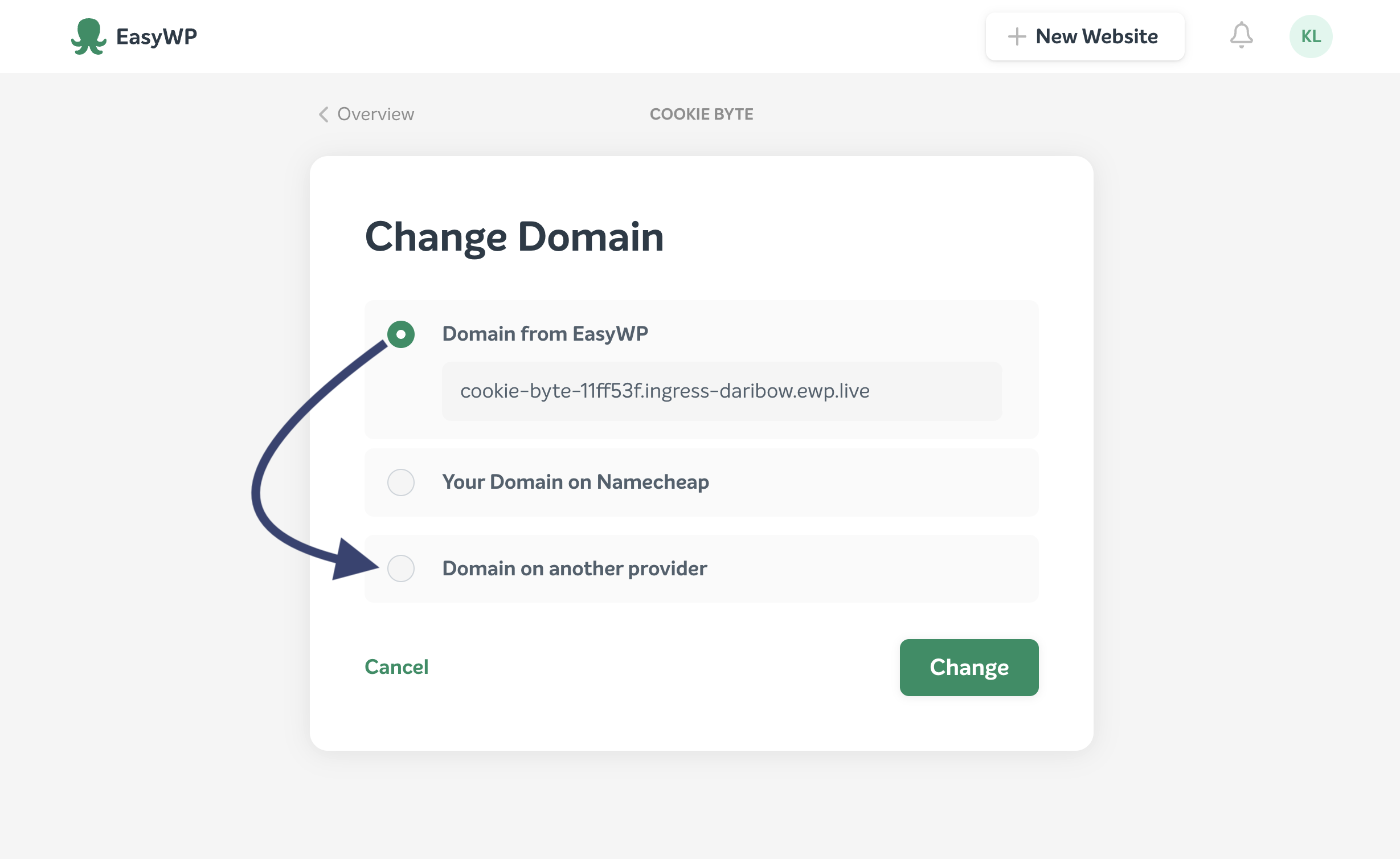The height and width of the screenshot is (859, 1400).
Task: Click the Your Domain on Namecheap label
Action: (575, 482)
